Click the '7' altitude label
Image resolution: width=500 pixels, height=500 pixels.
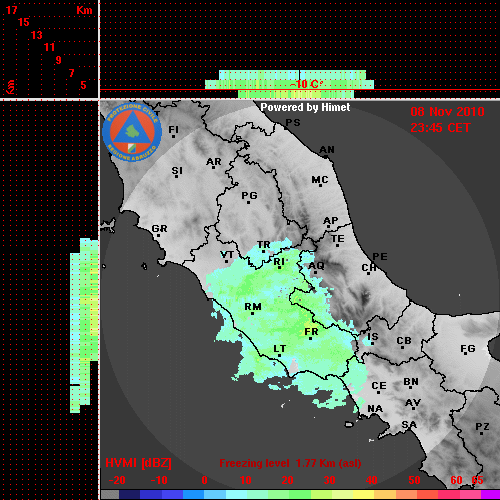[x=71, y=73]
